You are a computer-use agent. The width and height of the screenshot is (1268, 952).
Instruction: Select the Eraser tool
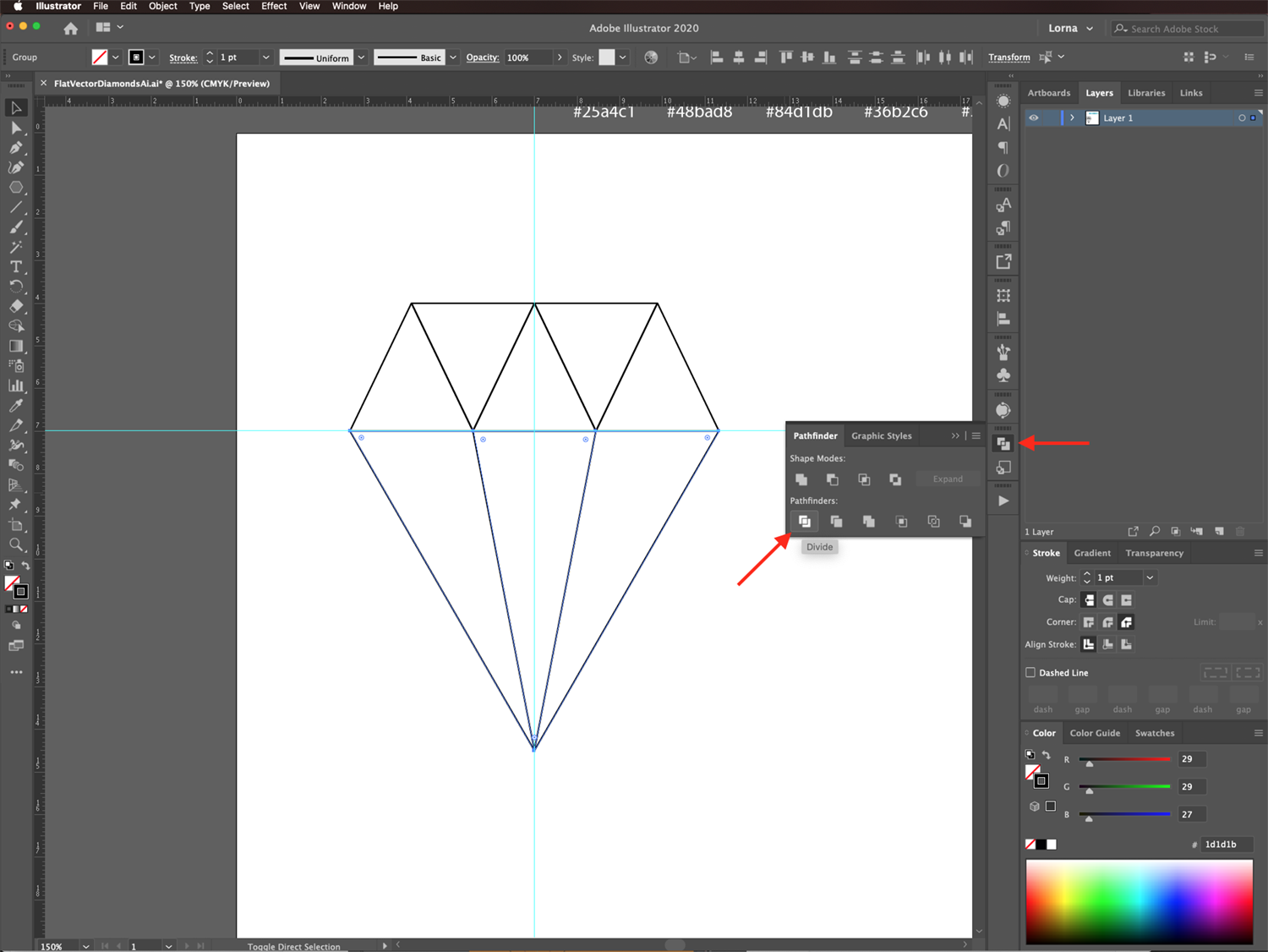pyautogui.click(x=16, y=306)
